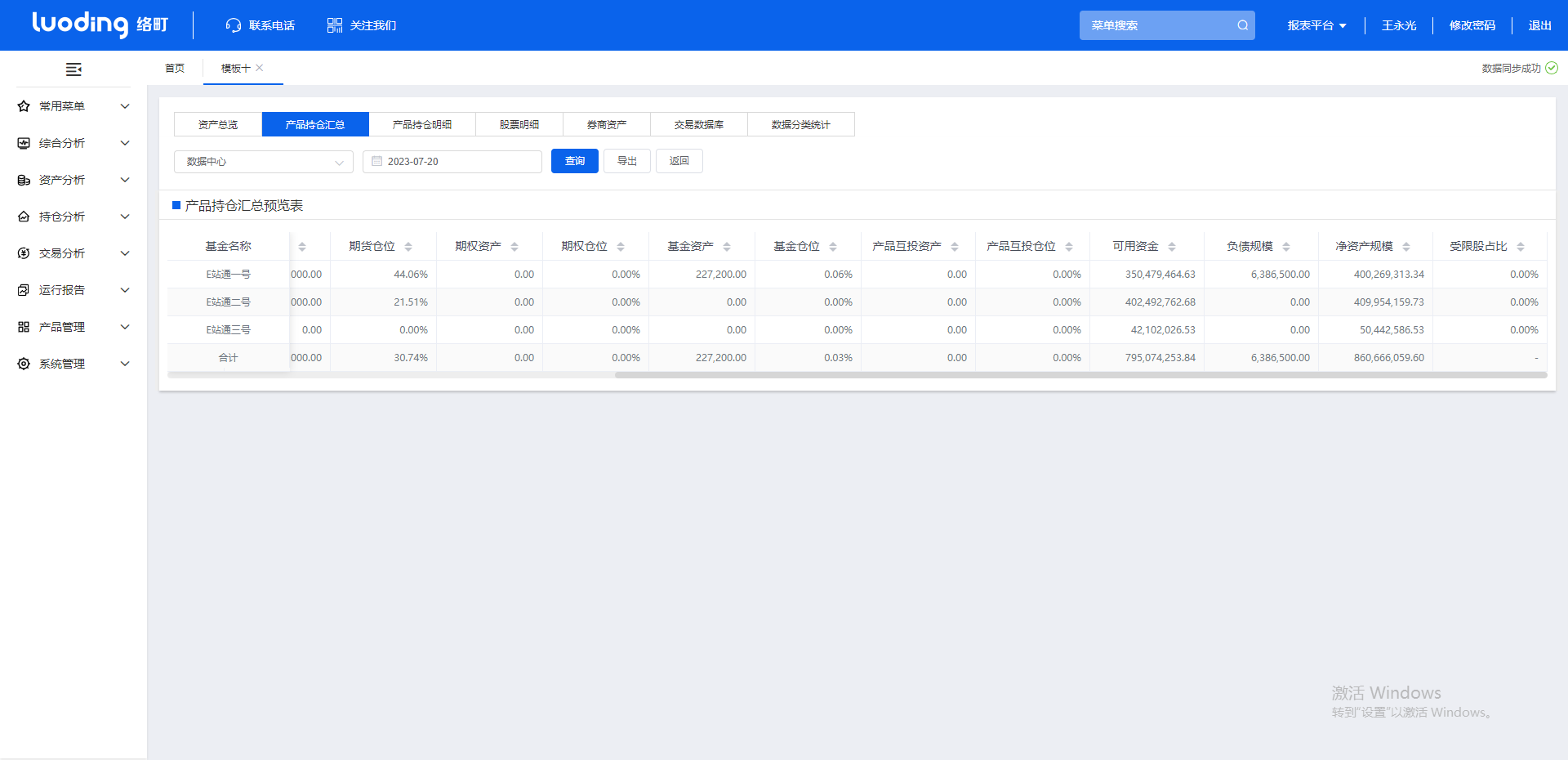Image resolution: width=1568 pixels, height=760 pixels.
Task: Sort by 受限股占比 column
Action: tap(1521, 246)
